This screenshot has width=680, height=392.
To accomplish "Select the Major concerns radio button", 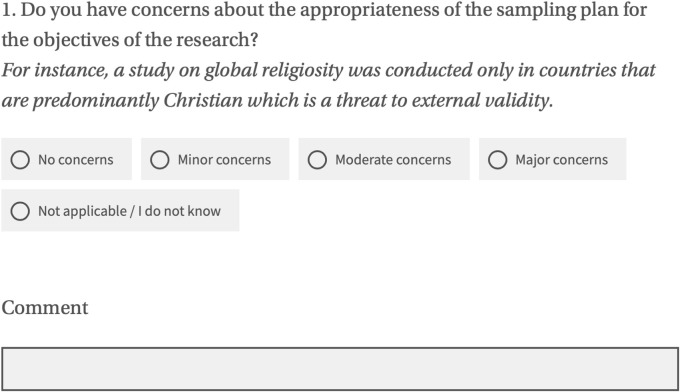I will pos(552,159).
